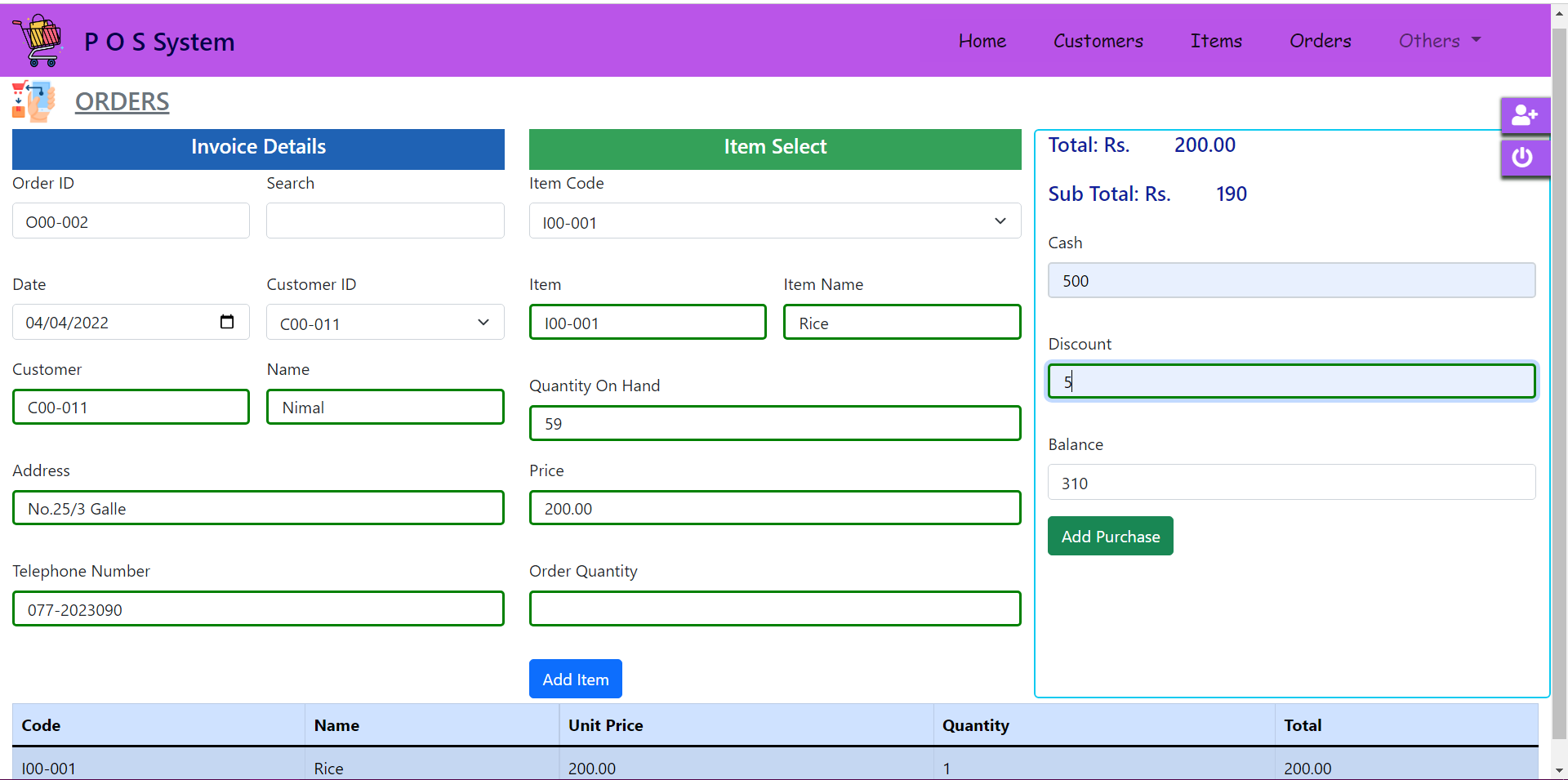Screen dimensions: 1568x780
Task: Open the Item Code combo box showing I00-001
Action: pos(774,221)
